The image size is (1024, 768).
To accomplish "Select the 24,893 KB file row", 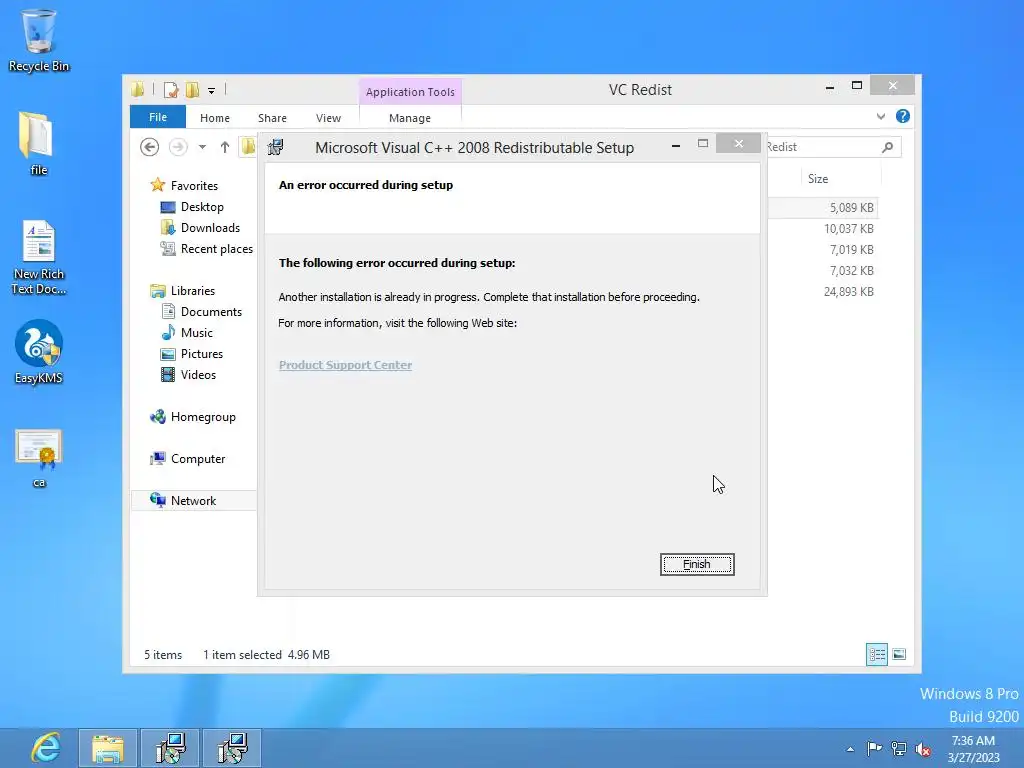I will 823,291.
